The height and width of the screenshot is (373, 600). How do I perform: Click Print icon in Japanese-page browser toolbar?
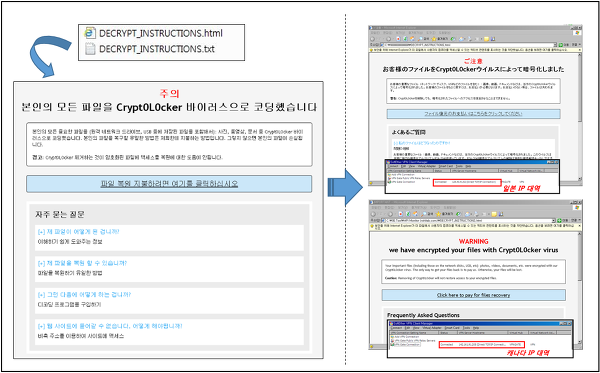tap(470, 39)
